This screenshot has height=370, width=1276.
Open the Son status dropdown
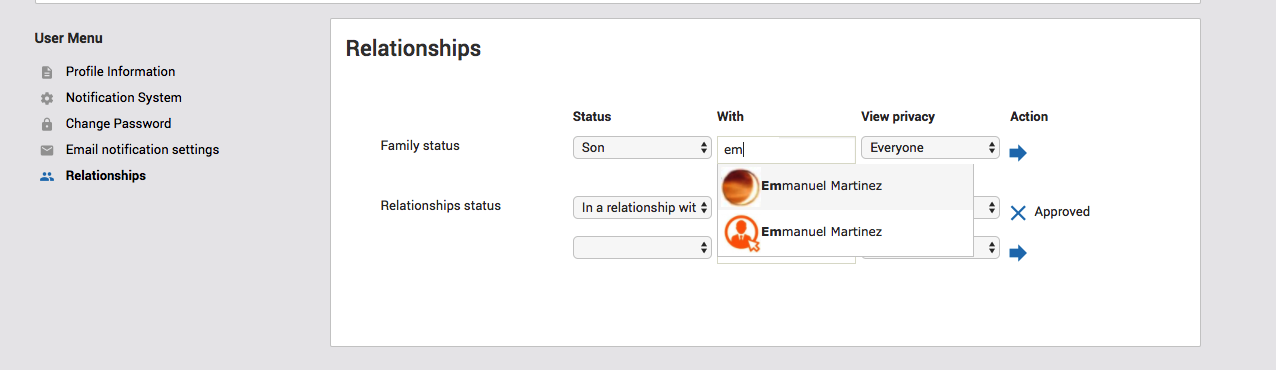[642, 148]
